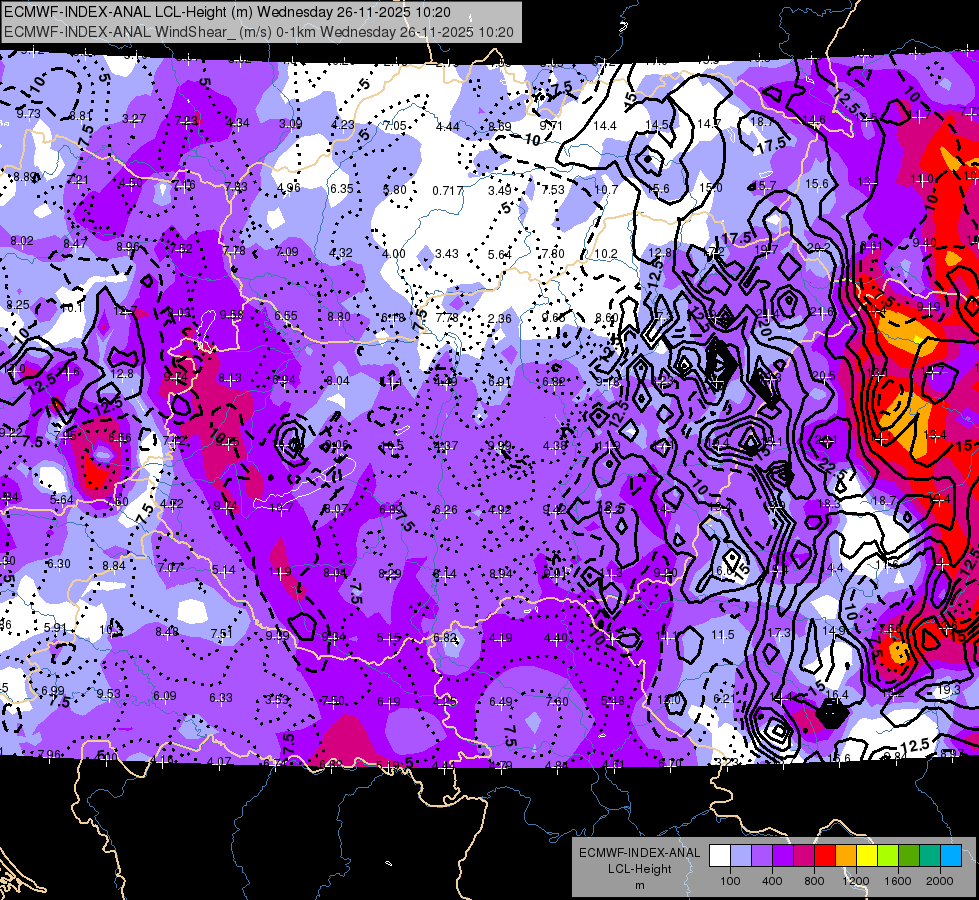This screenshot has height=900, width=979.
Task: Click the grid value 4.32
Action: (341, 253)
